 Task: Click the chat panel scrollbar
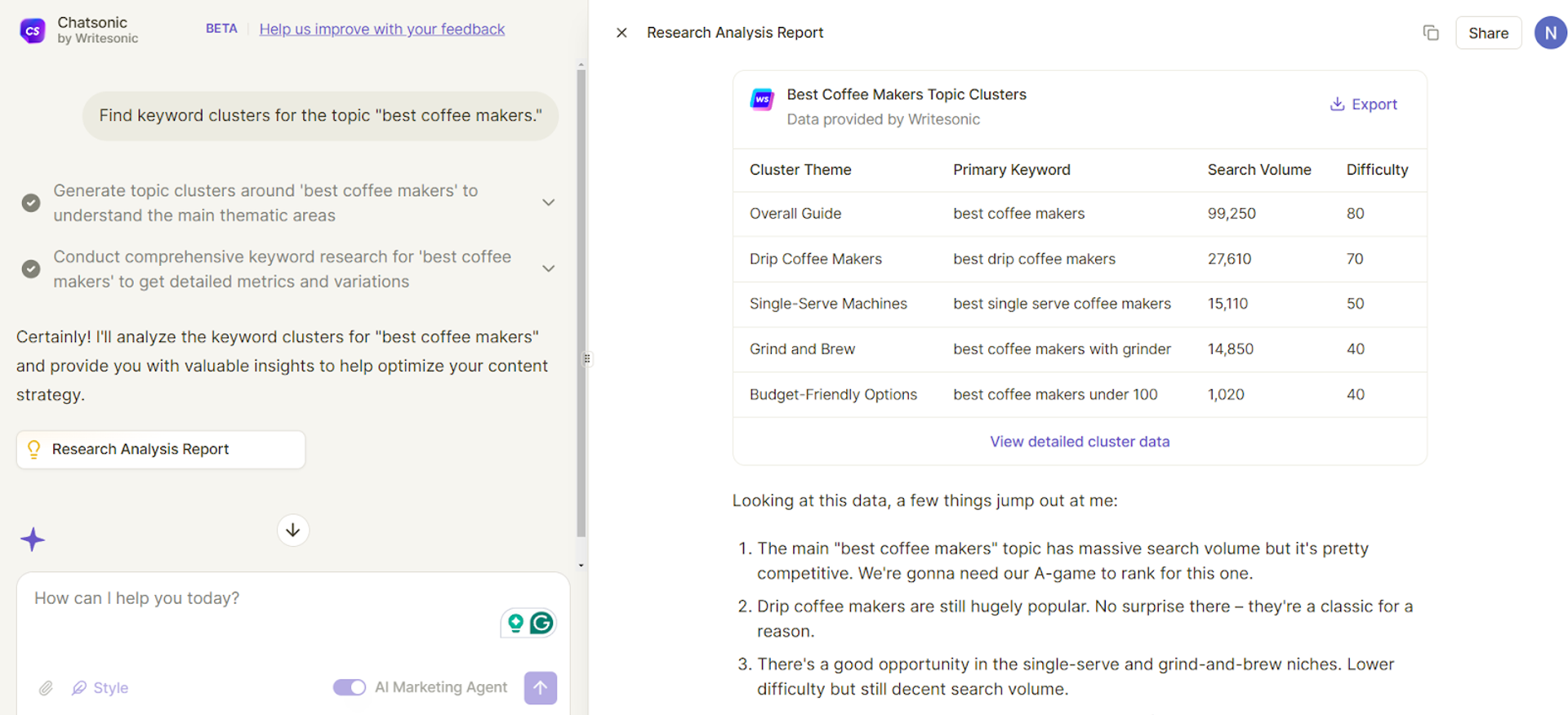[x=581, y=302]
